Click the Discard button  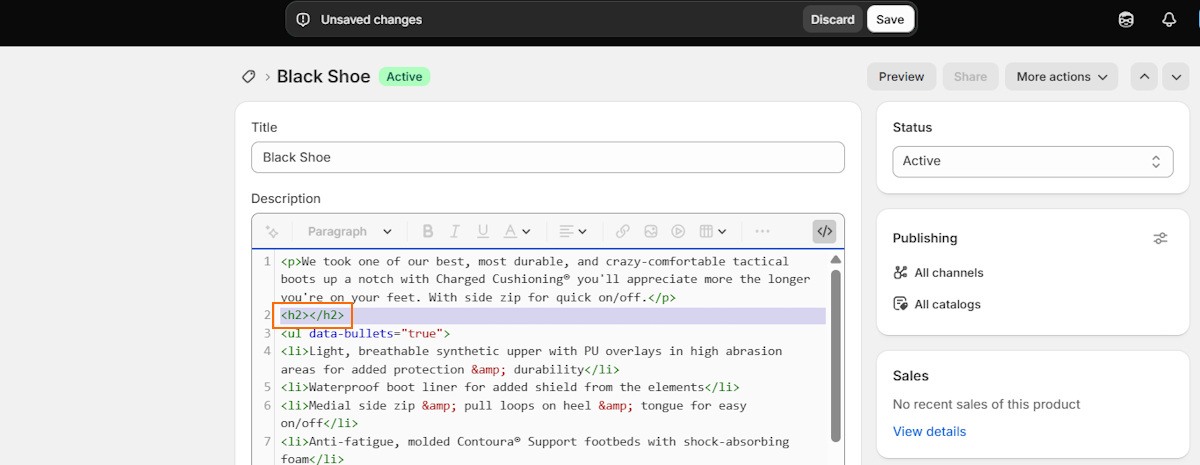(x=833, y=19)
